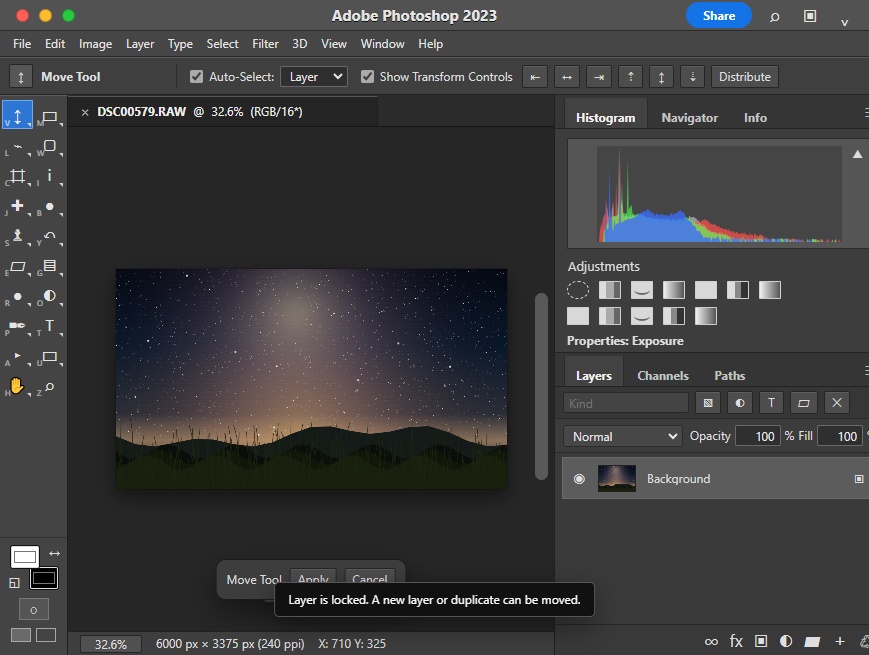This screenshot has height=655, width=869.
Task: Toggle the type layers filter (T) in the Layers panel
Action: coord(771,403)
